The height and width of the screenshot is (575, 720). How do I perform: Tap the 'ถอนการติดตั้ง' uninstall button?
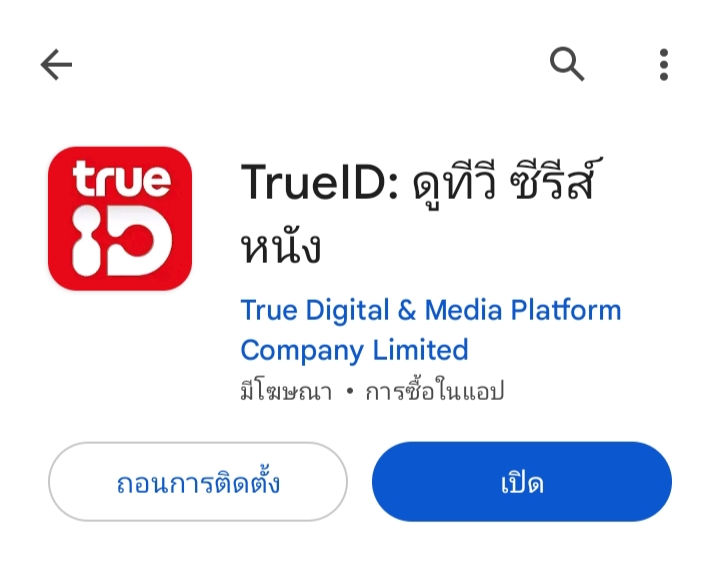click(198, 482)
